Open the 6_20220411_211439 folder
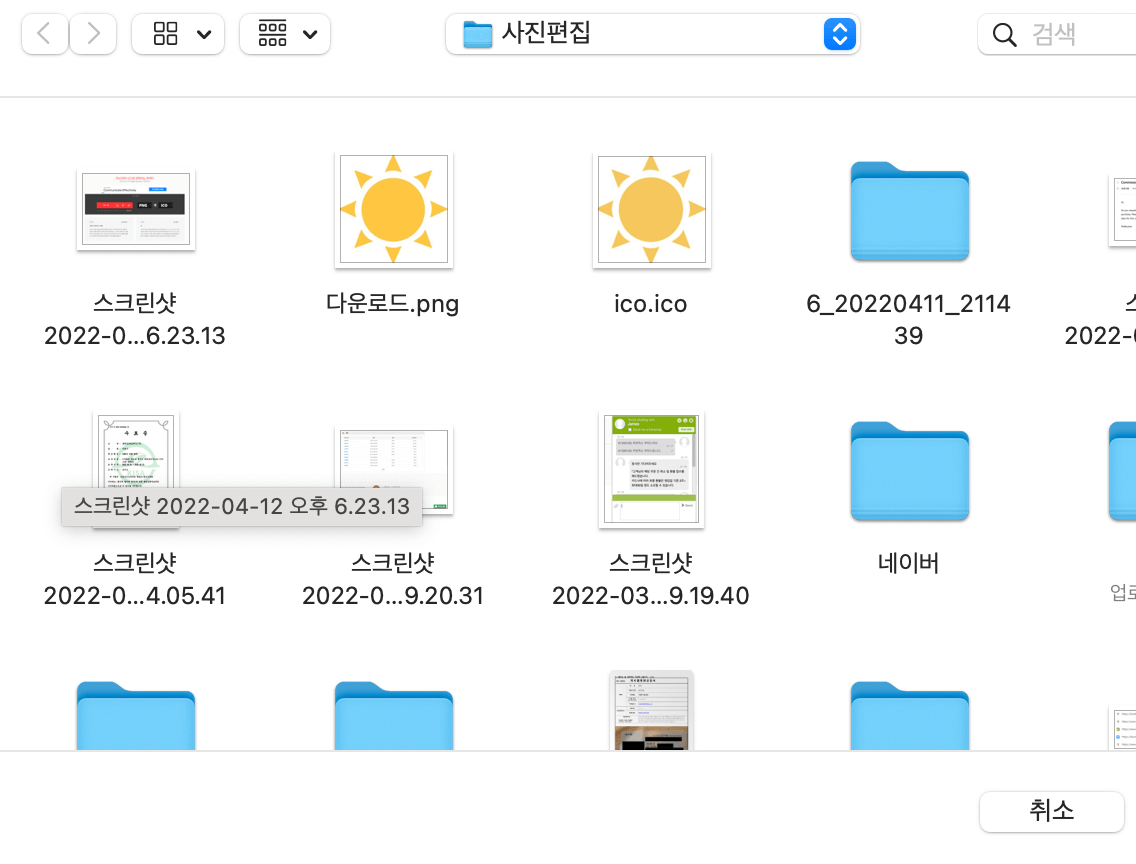The width and height of the screenshot is (1136, 864). coord(908,211)
